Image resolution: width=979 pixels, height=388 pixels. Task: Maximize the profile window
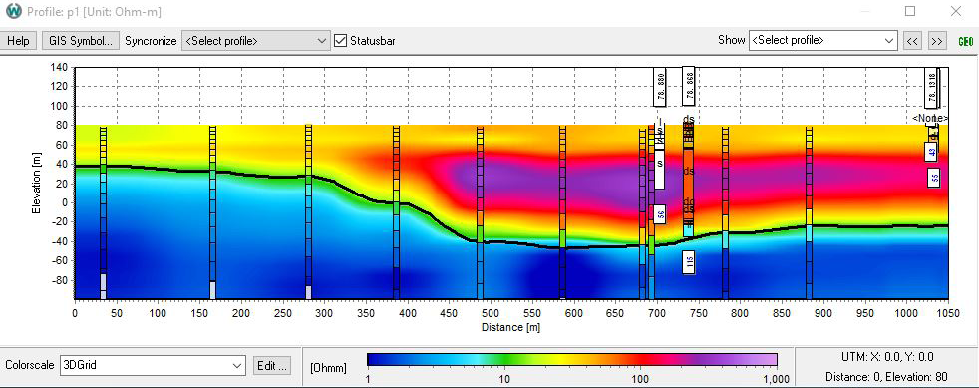coord(910,11)
